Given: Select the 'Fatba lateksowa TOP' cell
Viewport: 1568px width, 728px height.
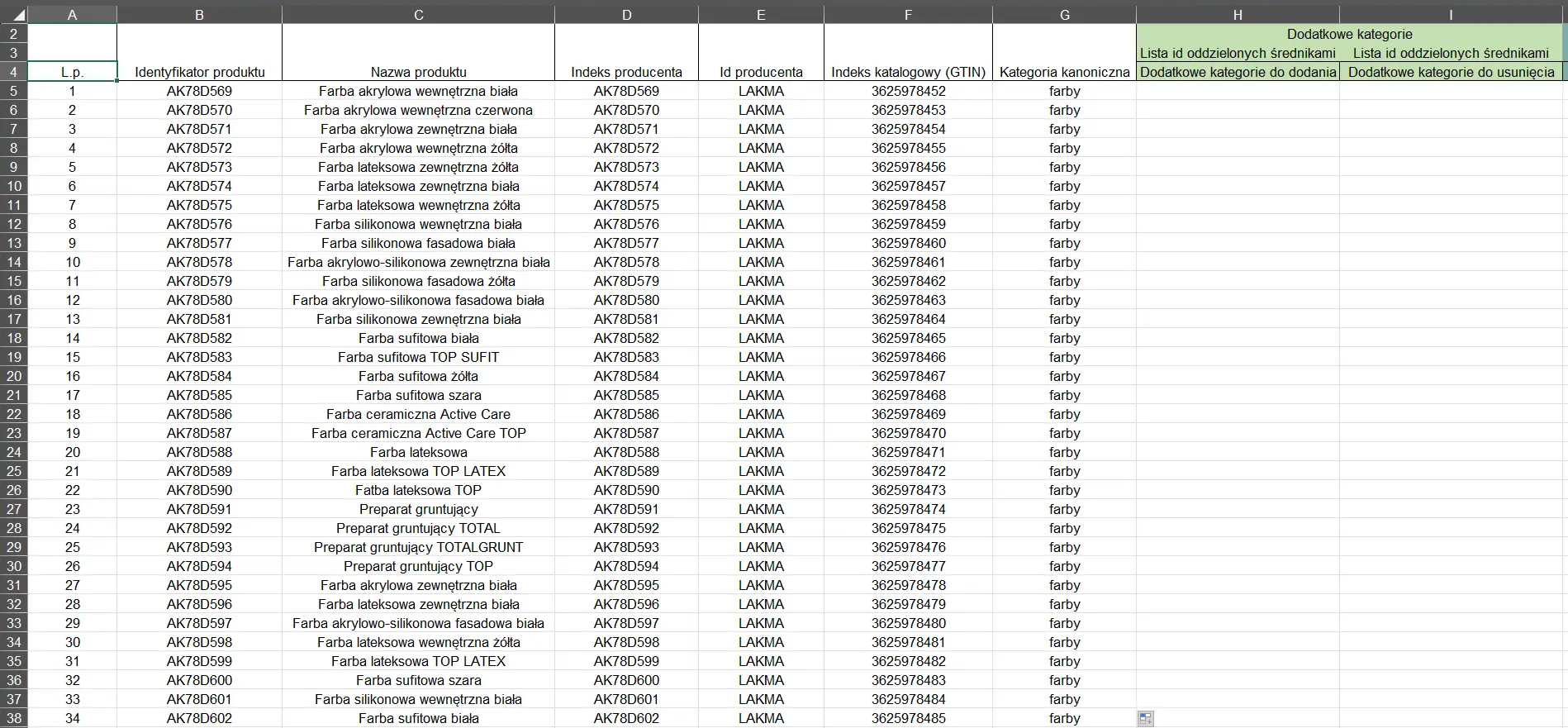Looking at the screenshot, I should 418,490.
